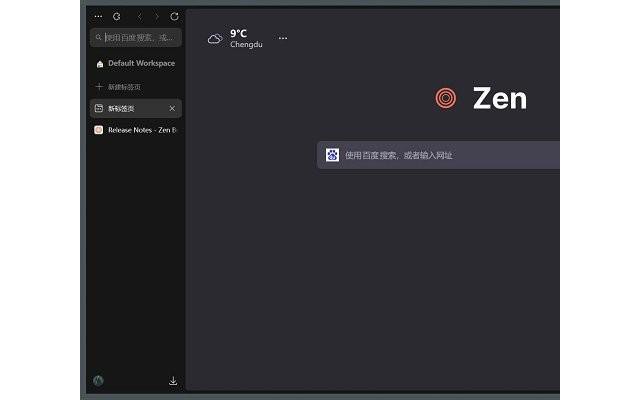Reload the page with the refresh icon
The image size is (640, 400).
(174, 16)
